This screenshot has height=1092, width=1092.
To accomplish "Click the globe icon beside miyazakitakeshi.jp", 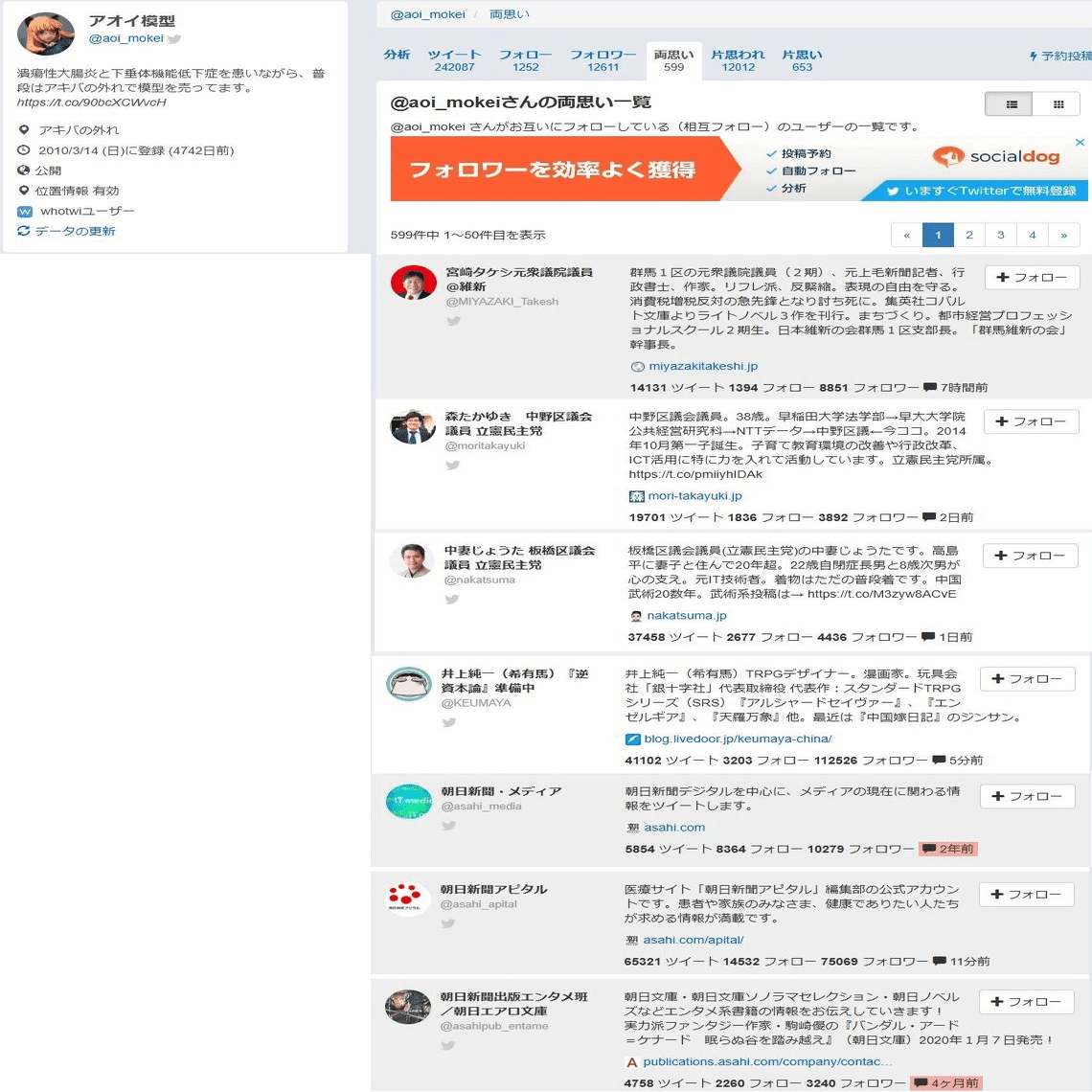I will (637, 366).
